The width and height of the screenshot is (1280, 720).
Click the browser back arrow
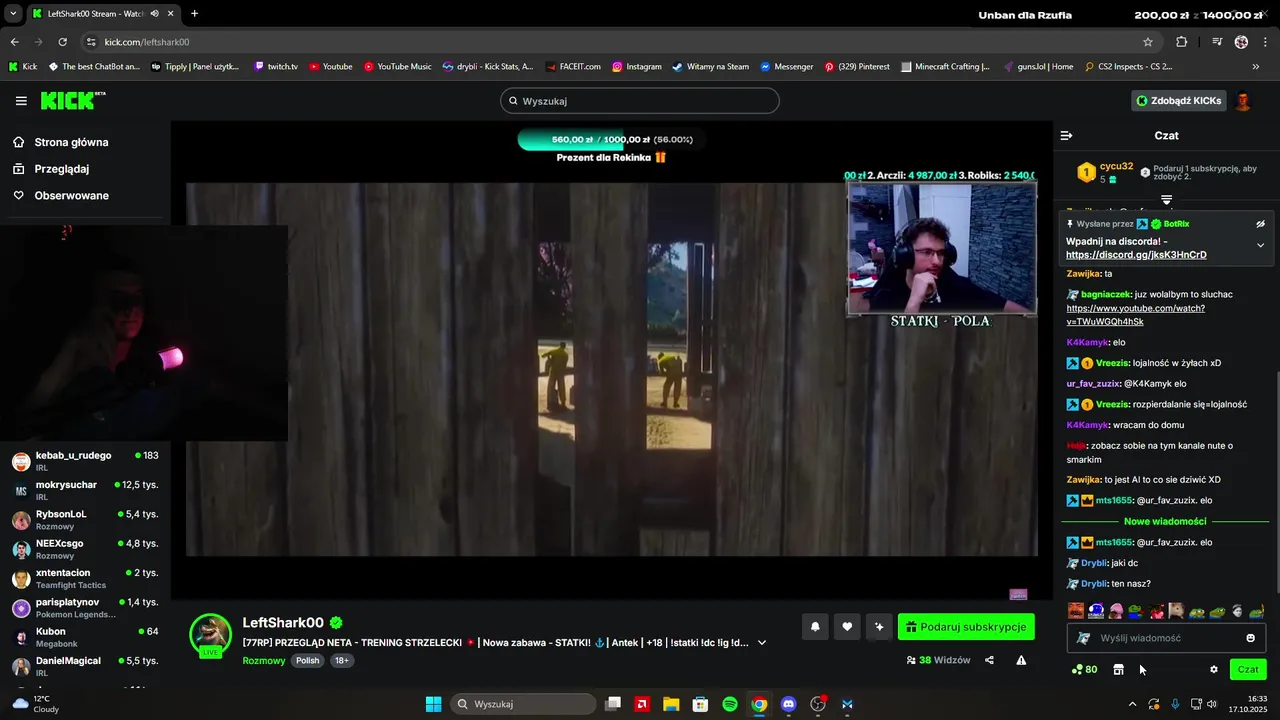pos(15,42)
